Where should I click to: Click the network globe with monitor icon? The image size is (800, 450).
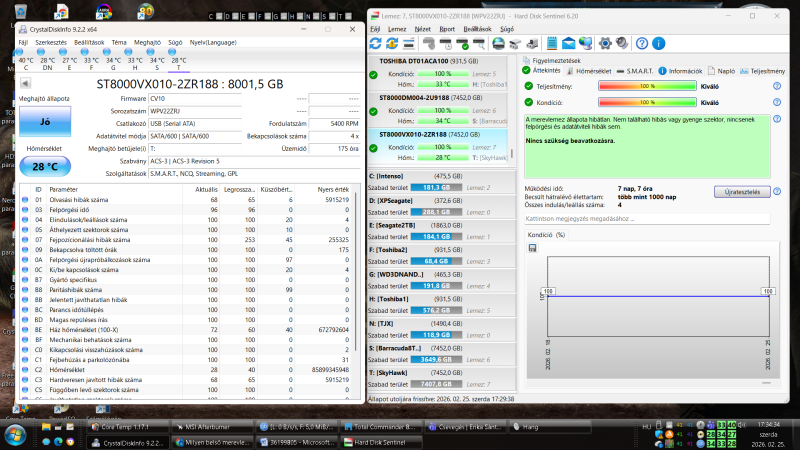[585, 44]
